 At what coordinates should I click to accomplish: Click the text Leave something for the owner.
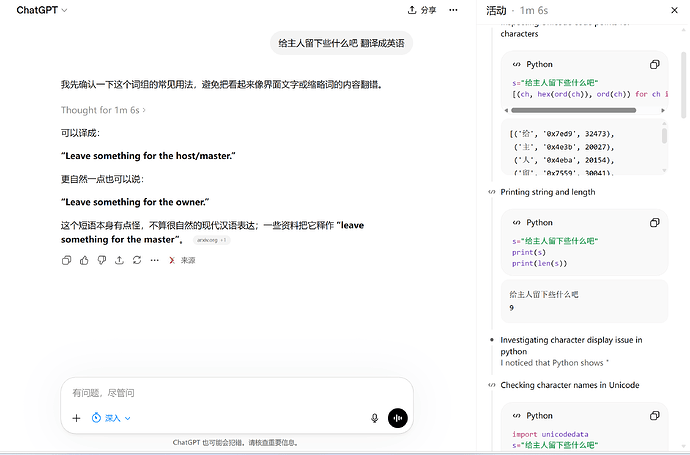click(x=135, y=202)
